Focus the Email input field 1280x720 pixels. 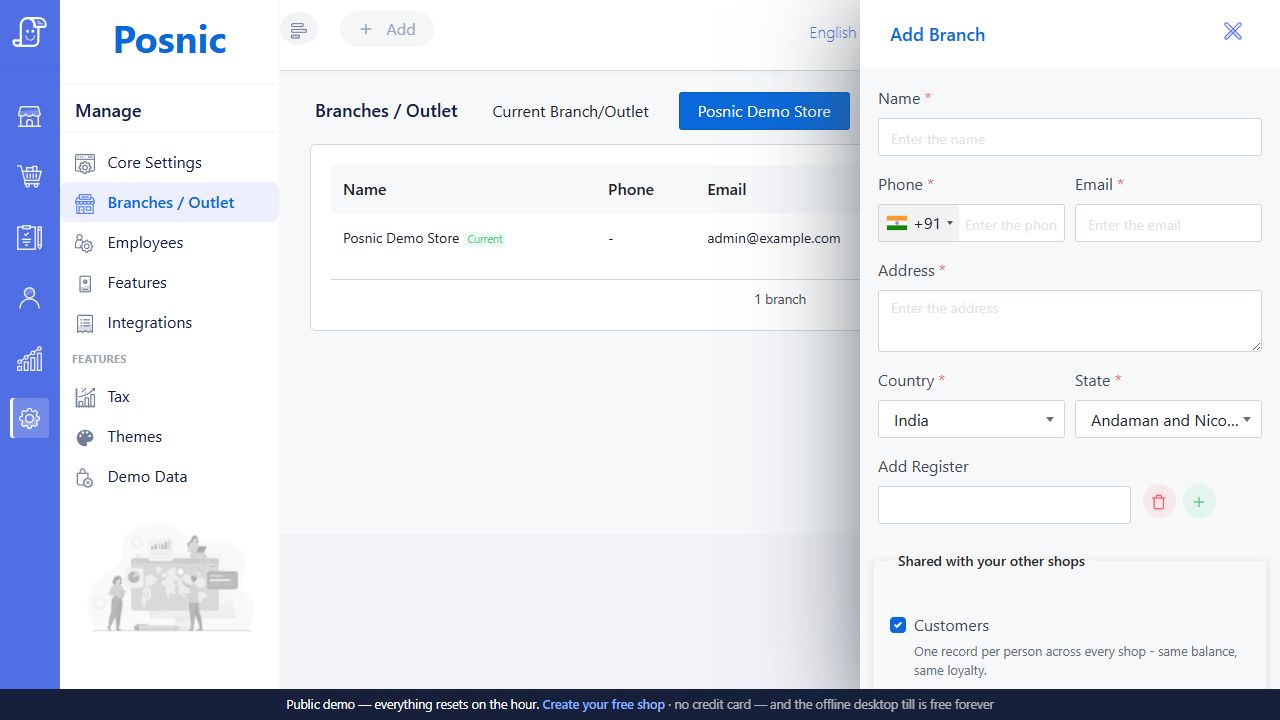(x=1168, y=223)
